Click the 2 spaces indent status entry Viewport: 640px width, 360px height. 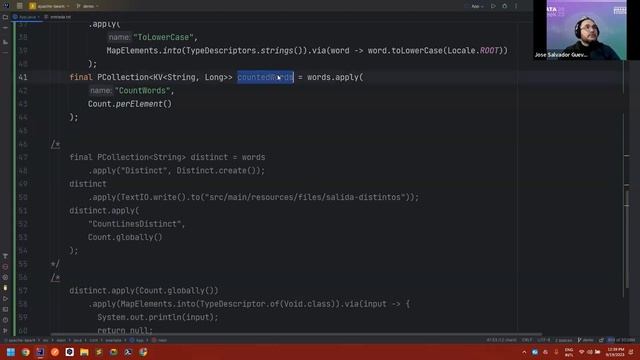tap(563, 340)
